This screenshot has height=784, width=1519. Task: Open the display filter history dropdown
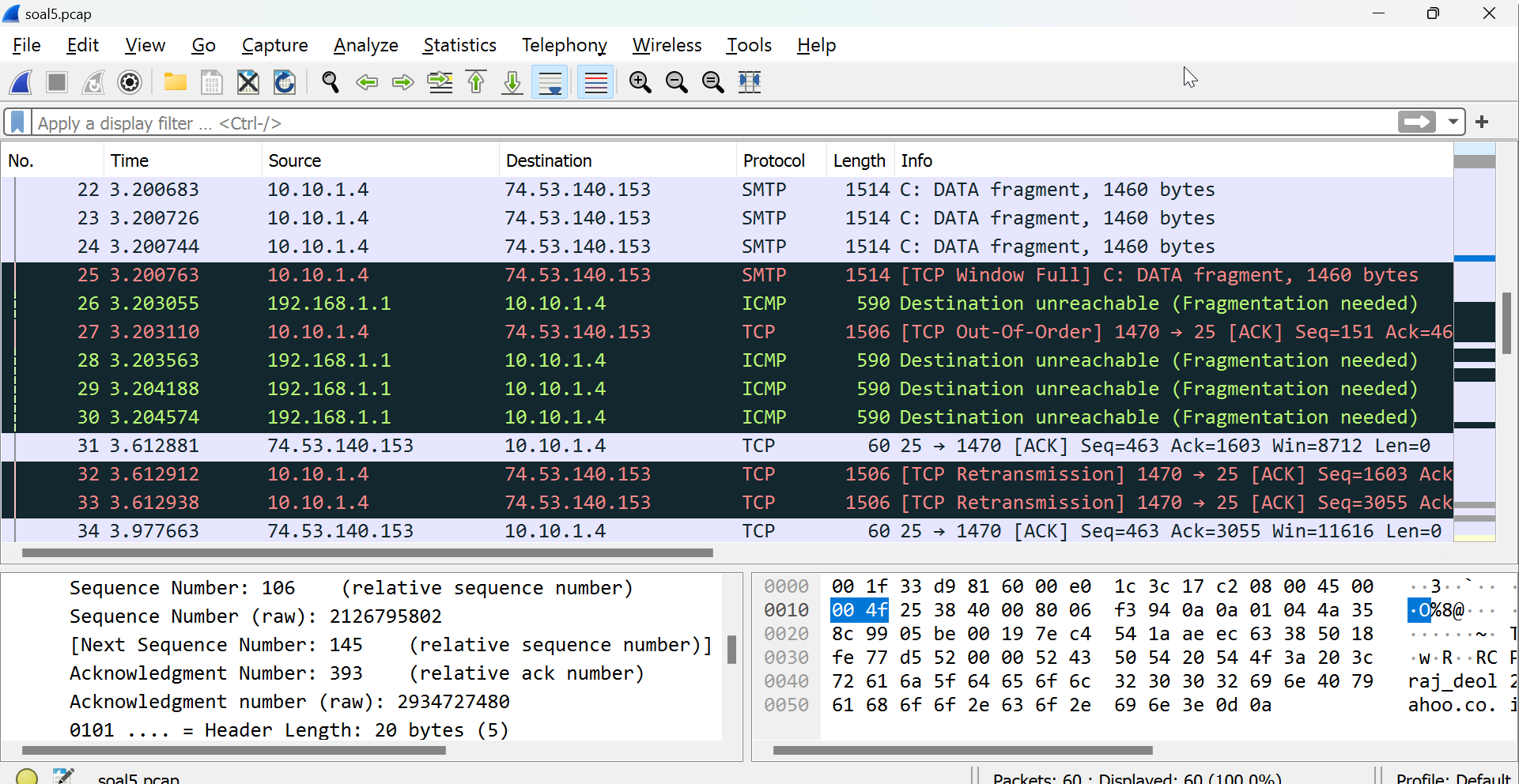[1454, 122]
